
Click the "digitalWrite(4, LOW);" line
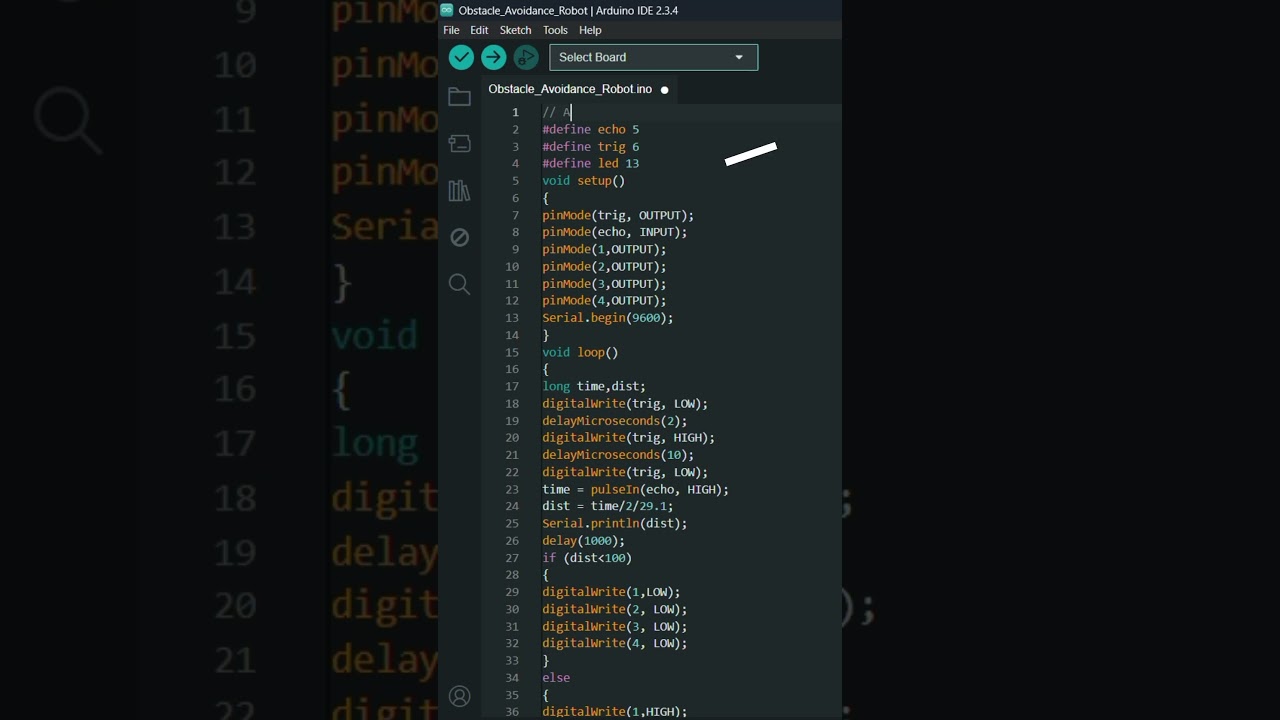(615, 643)
